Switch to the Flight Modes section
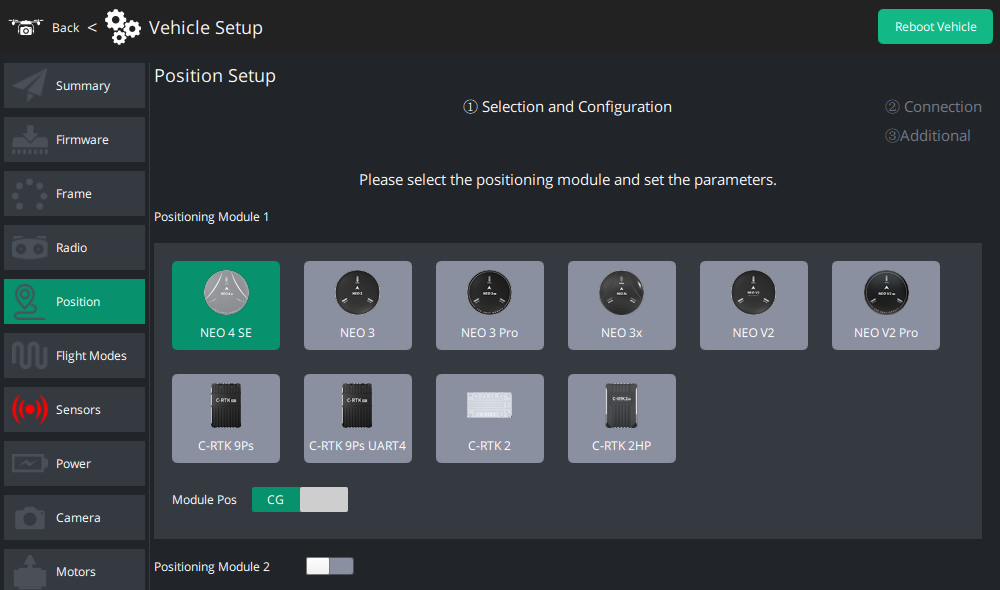 (74, 356)
